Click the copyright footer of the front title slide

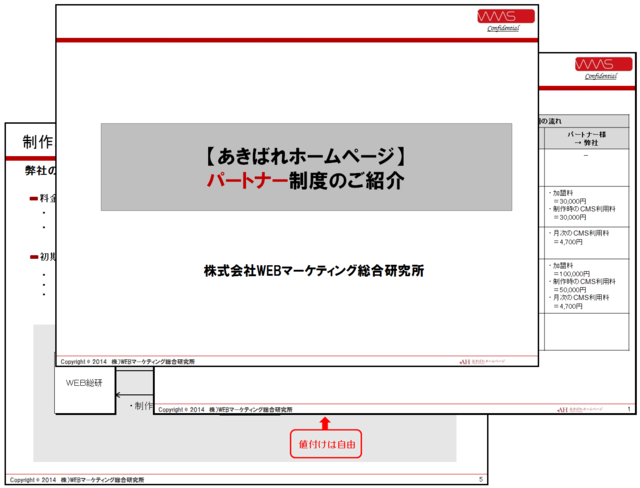[x=127, y=362]
